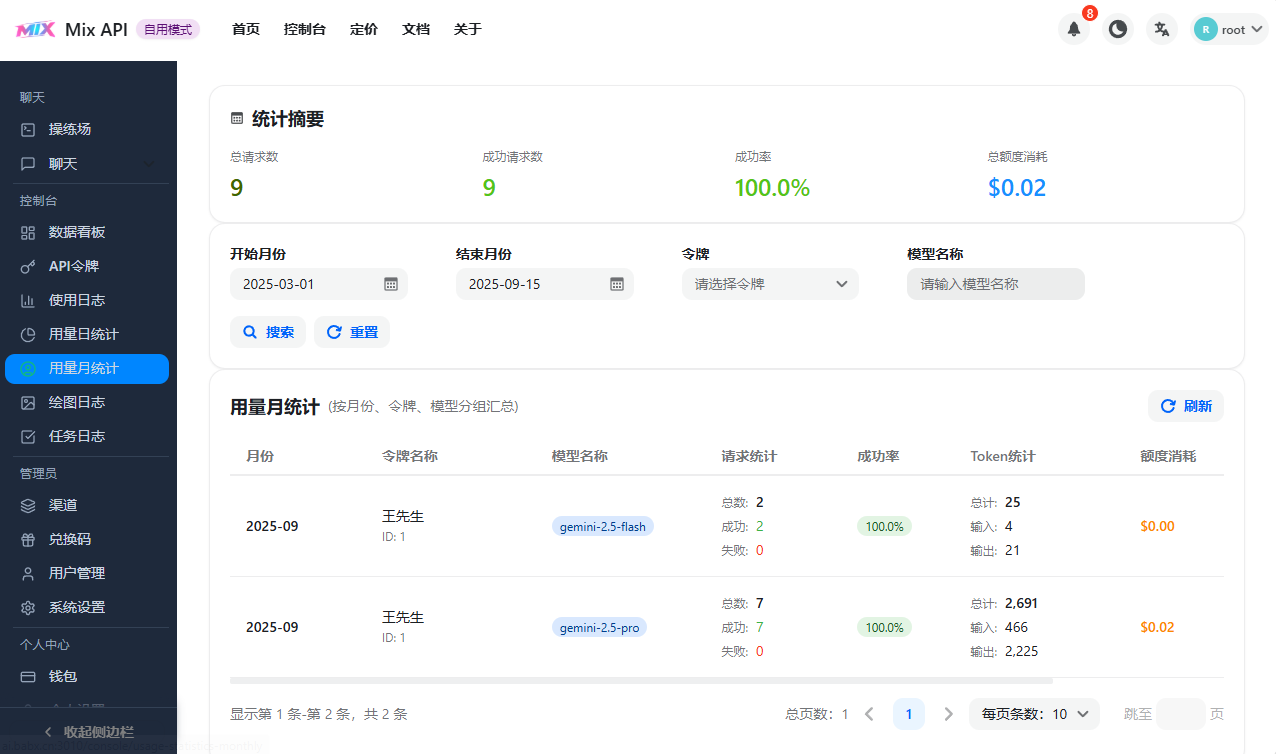The height and width of the screenshot is (754, 1276).
Task: Open the notifications bell icon
Action: (1073, 29)
